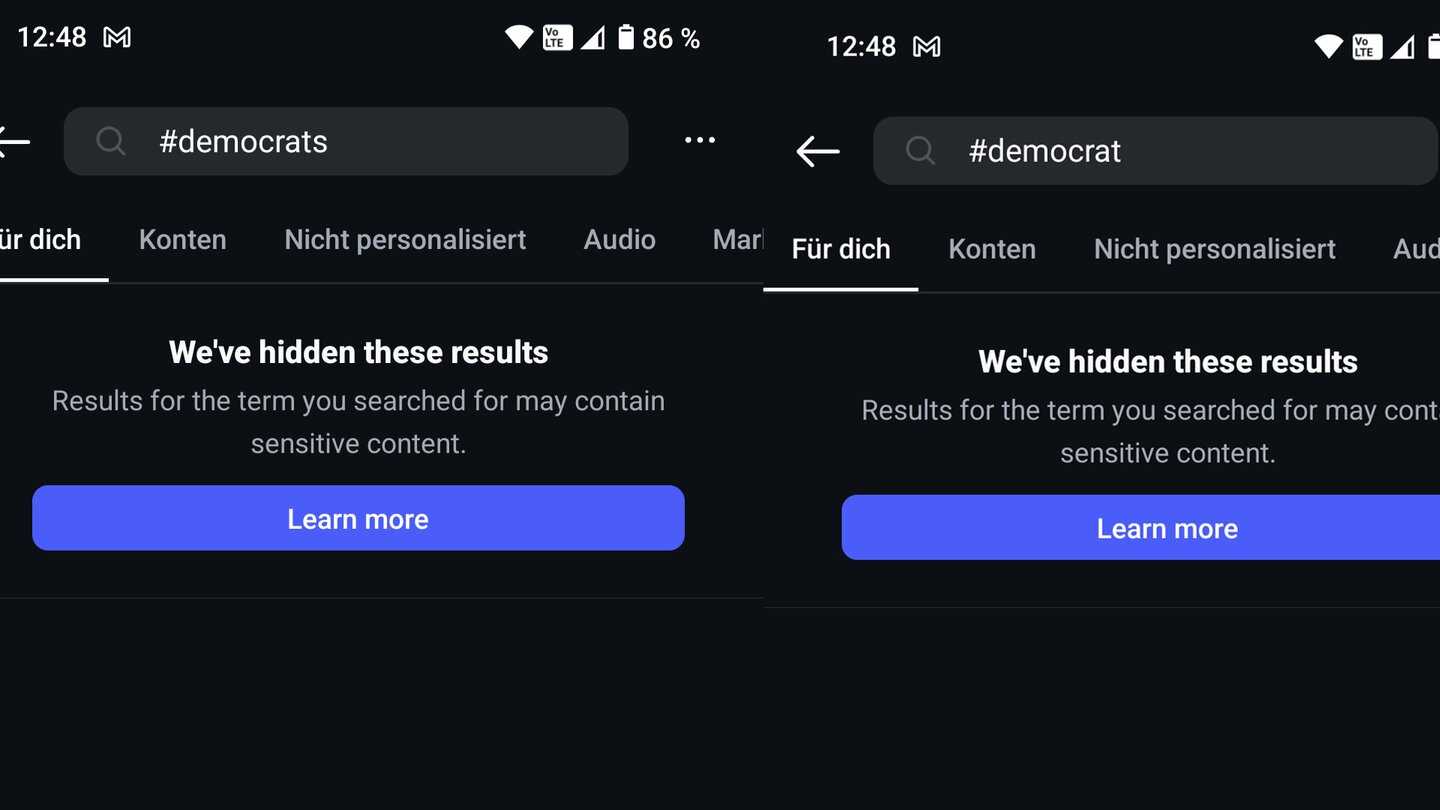
Task: Open the Audio tab
Action: point(619,240)
